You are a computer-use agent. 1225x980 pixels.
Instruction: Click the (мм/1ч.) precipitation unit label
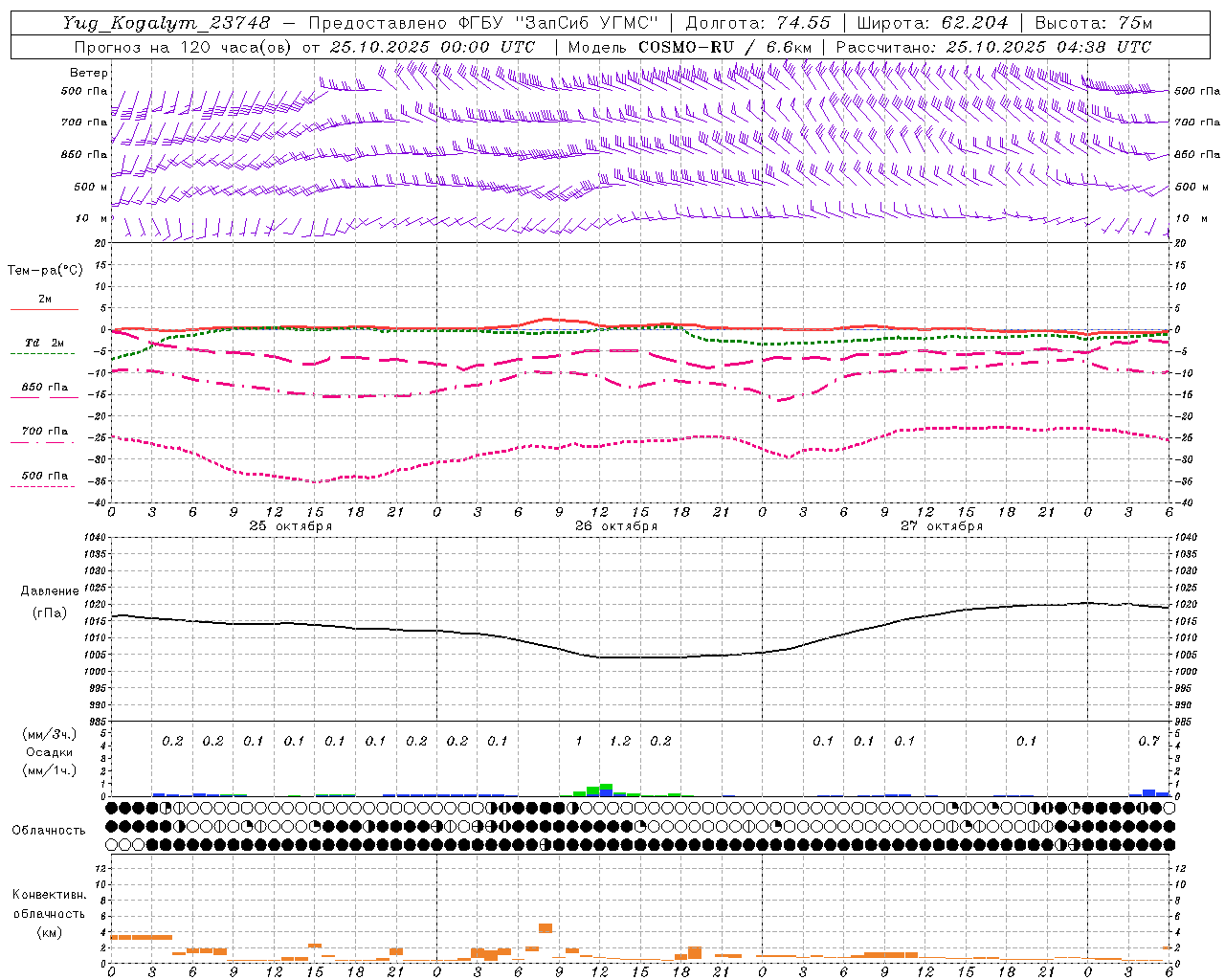tap(50, 770)
